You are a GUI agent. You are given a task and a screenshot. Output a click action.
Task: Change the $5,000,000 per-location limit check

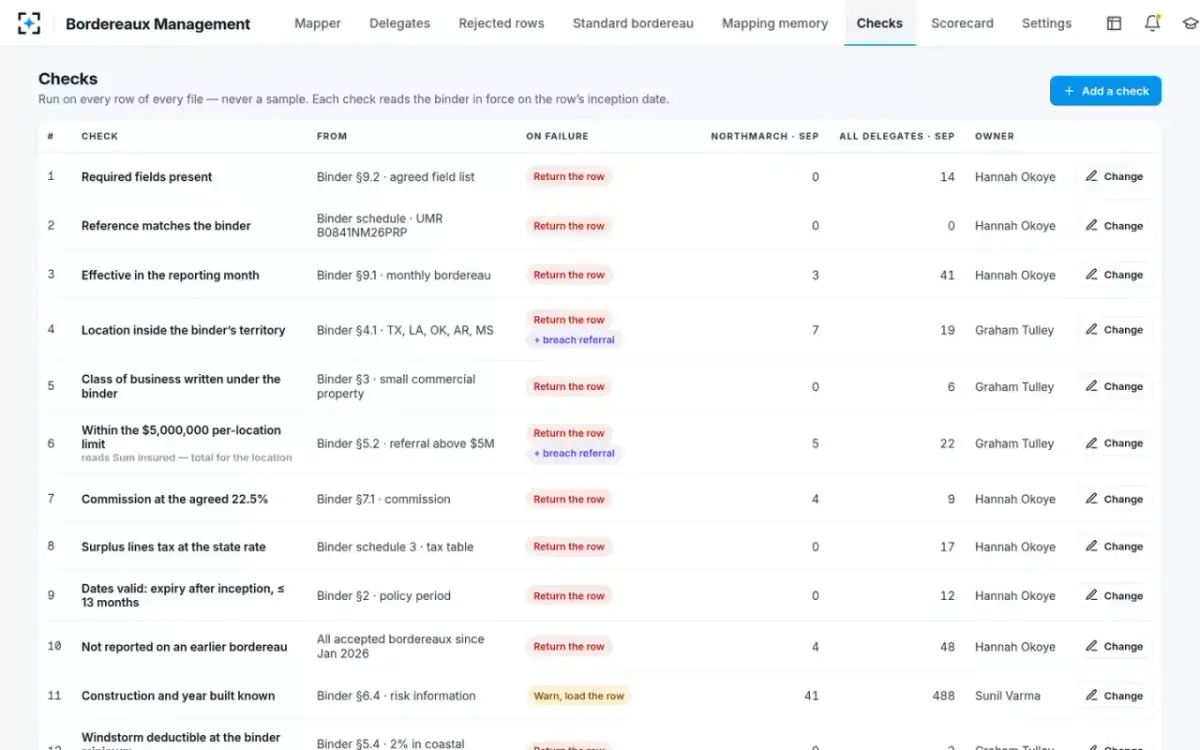click(x=1115, y=443)
